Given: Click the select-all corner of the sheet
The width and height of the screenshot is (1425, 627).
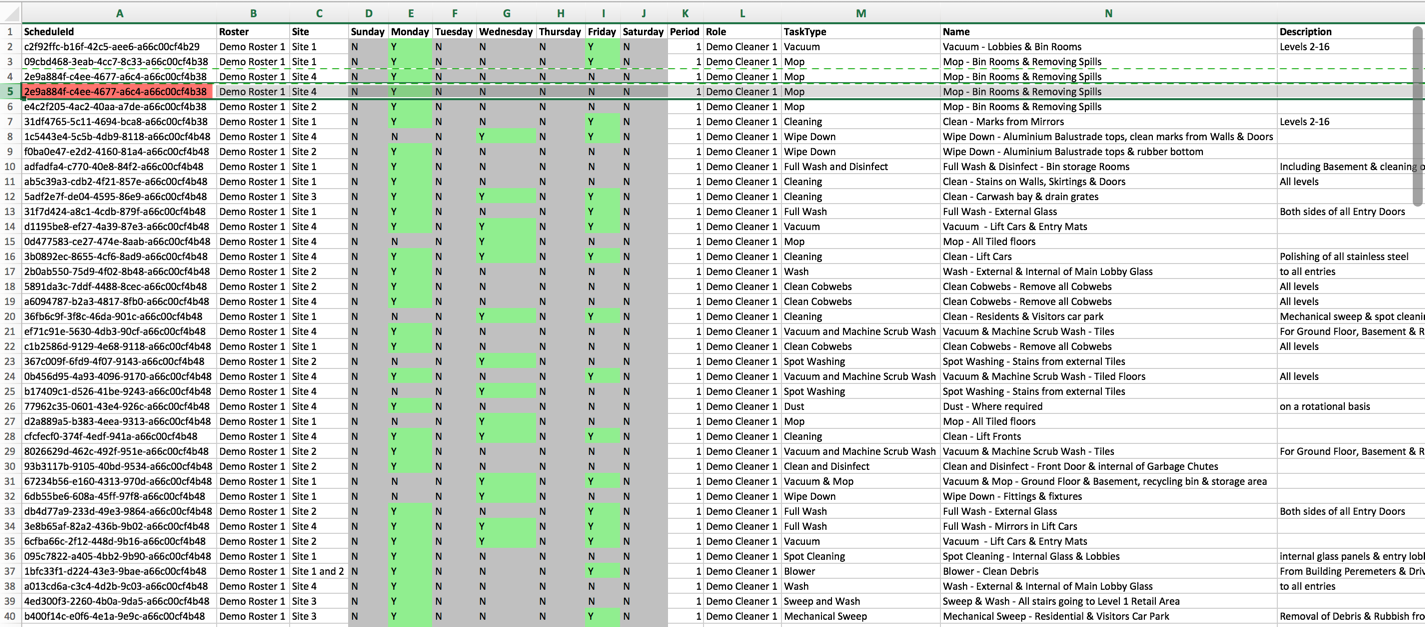Looking at the screenshot, I should click(x=10, y=13).
